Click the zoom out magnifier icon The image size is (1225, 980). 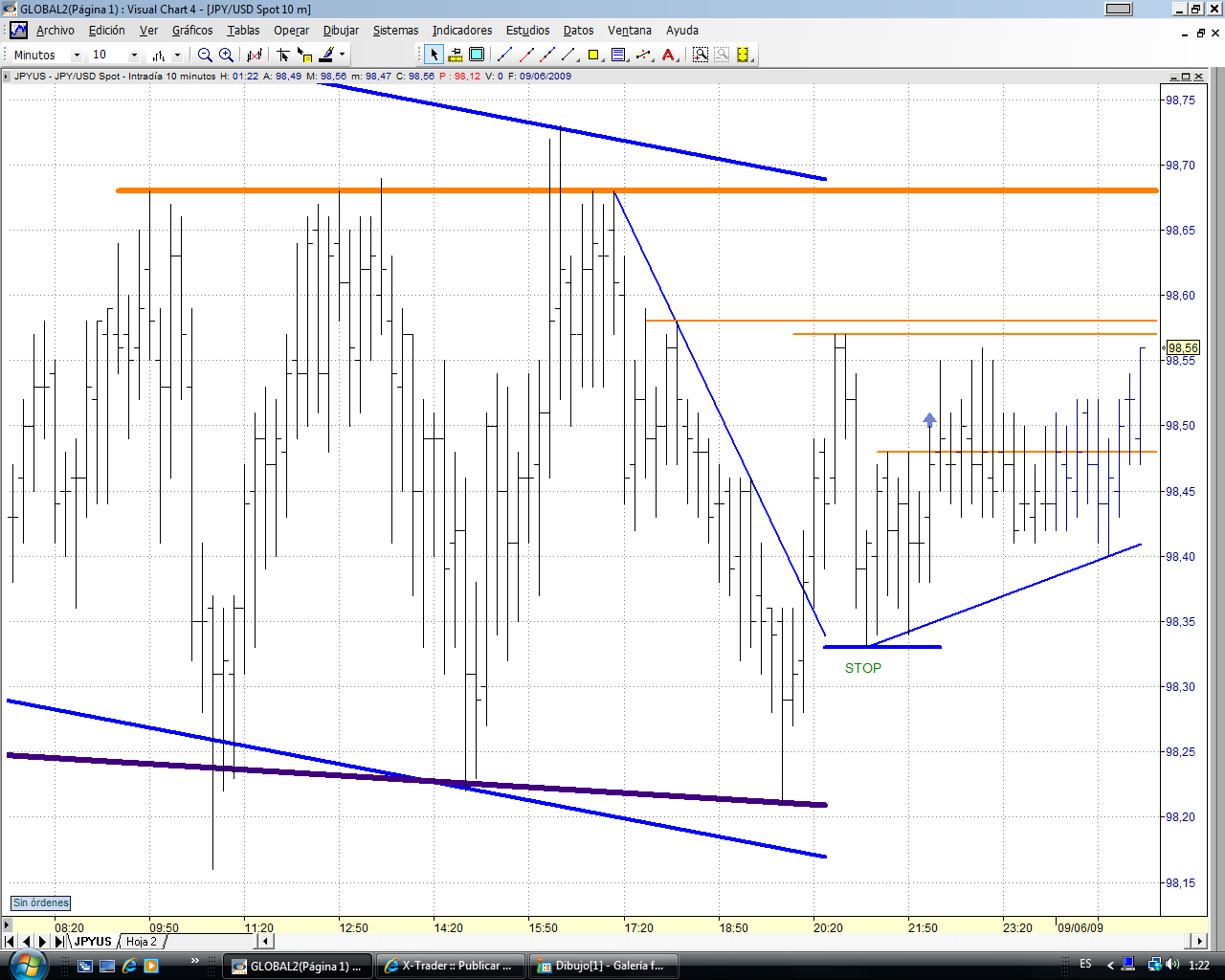tap(205, 56)
